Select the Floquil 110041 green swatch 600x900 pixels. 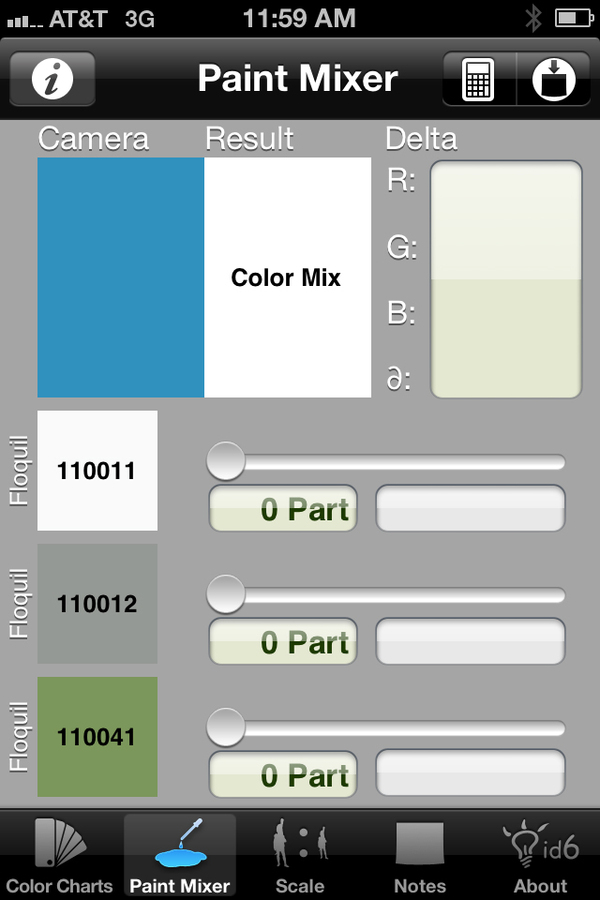pos(98,736)
